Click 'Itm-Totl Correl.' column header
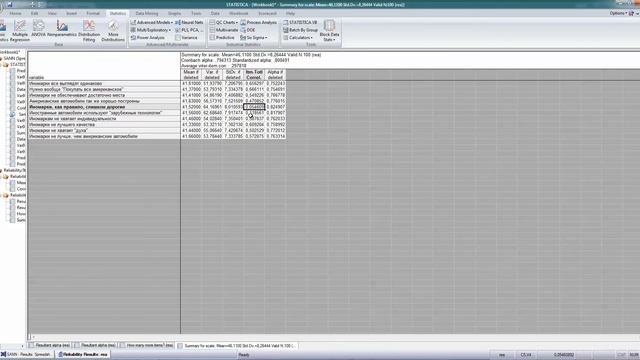This screenshot has width=640, height=360. (x=254, y=74)
